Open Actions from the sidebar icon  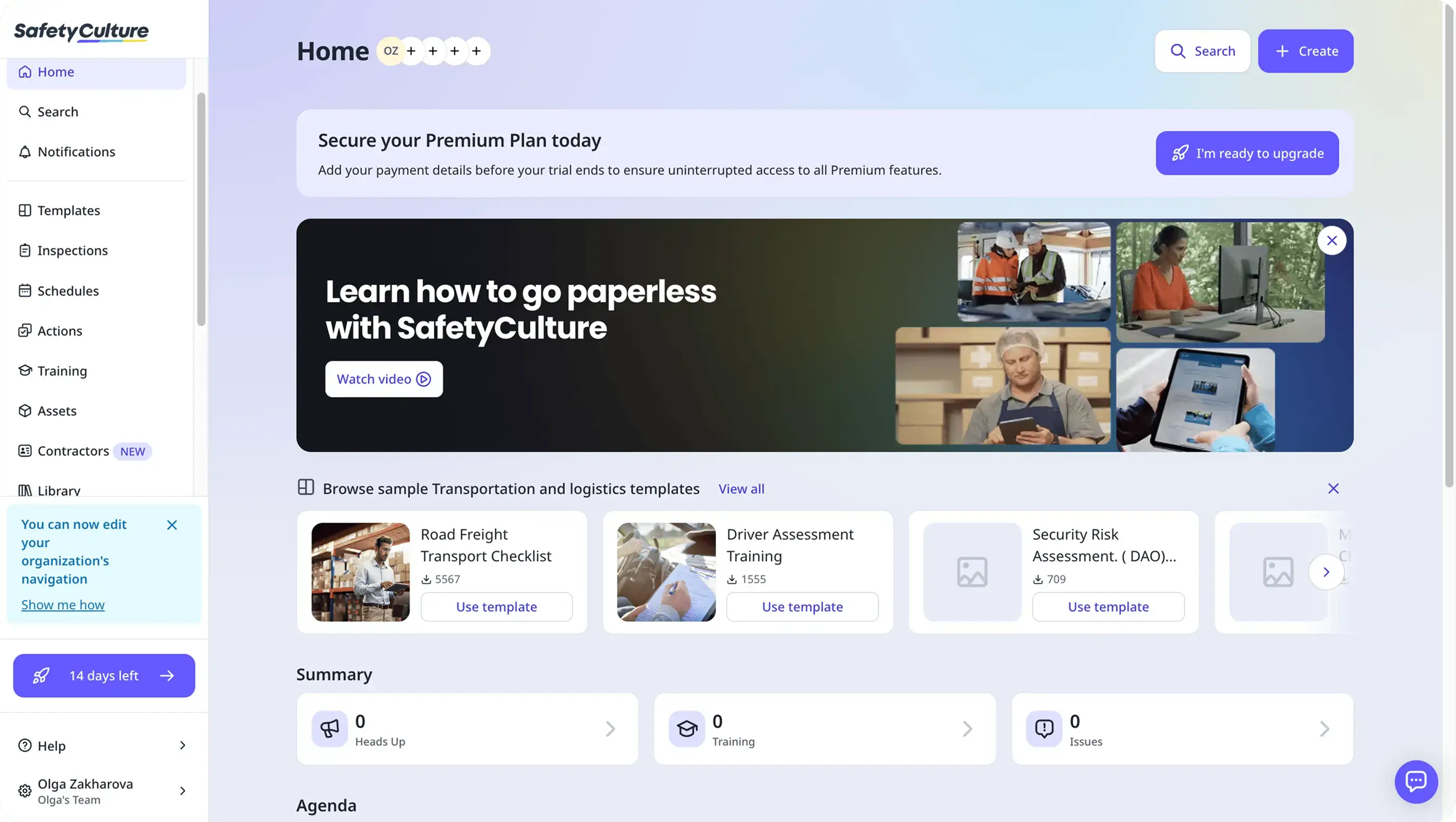[24, 331]
